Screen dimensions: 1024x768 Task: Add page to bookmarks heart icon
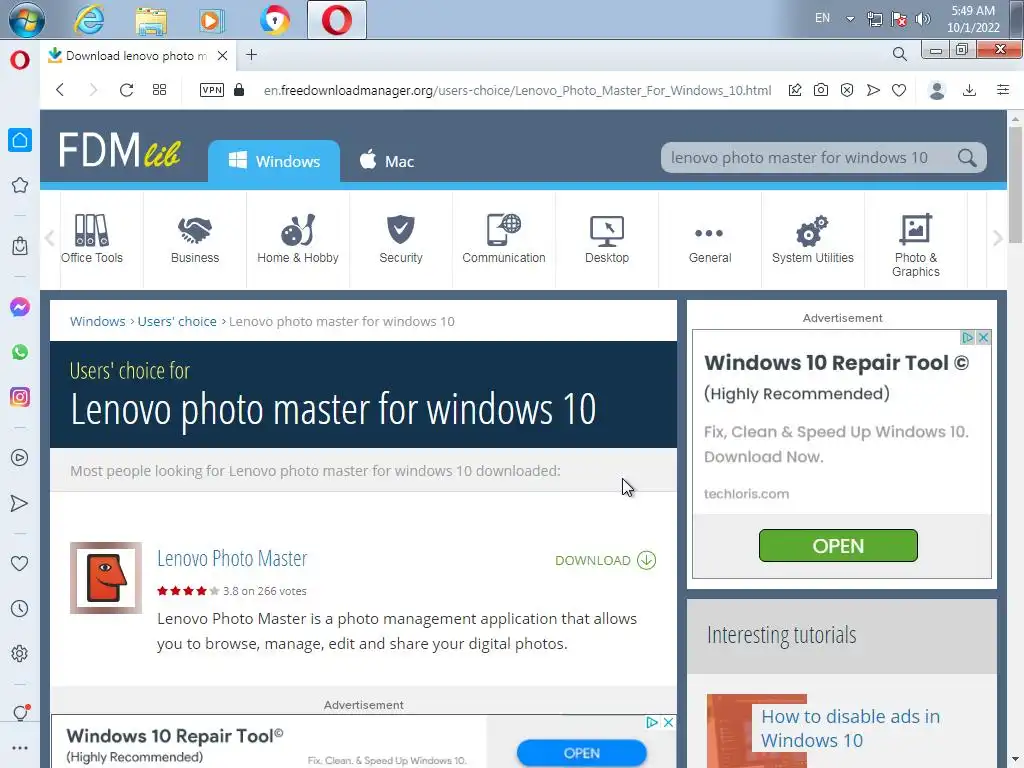point(899,90)
